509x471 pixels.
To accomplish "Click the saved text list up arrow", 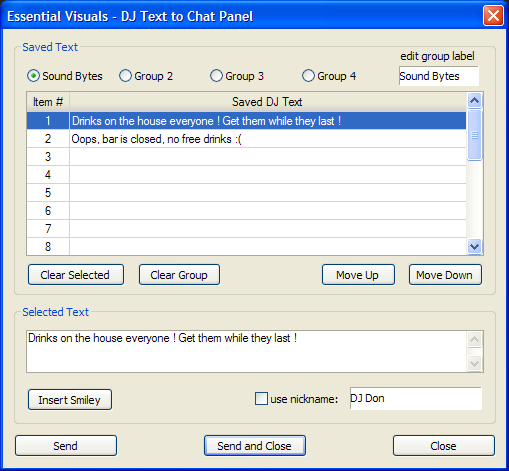I will 474,100.
